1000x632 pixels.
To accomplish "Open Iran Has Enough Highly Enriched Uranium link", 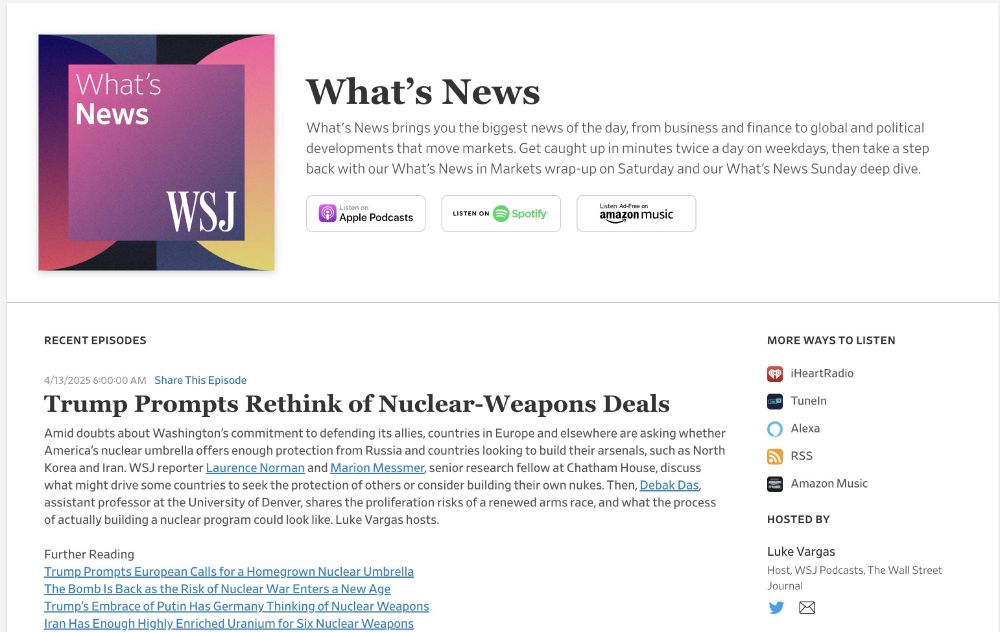I will point(229,623).
